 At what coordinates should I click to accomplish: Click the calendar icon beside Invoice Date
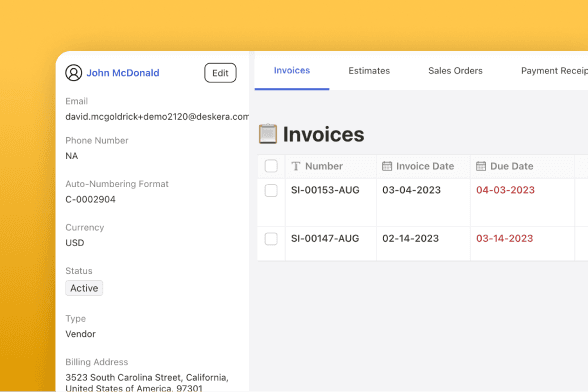(x=387, y=166)
